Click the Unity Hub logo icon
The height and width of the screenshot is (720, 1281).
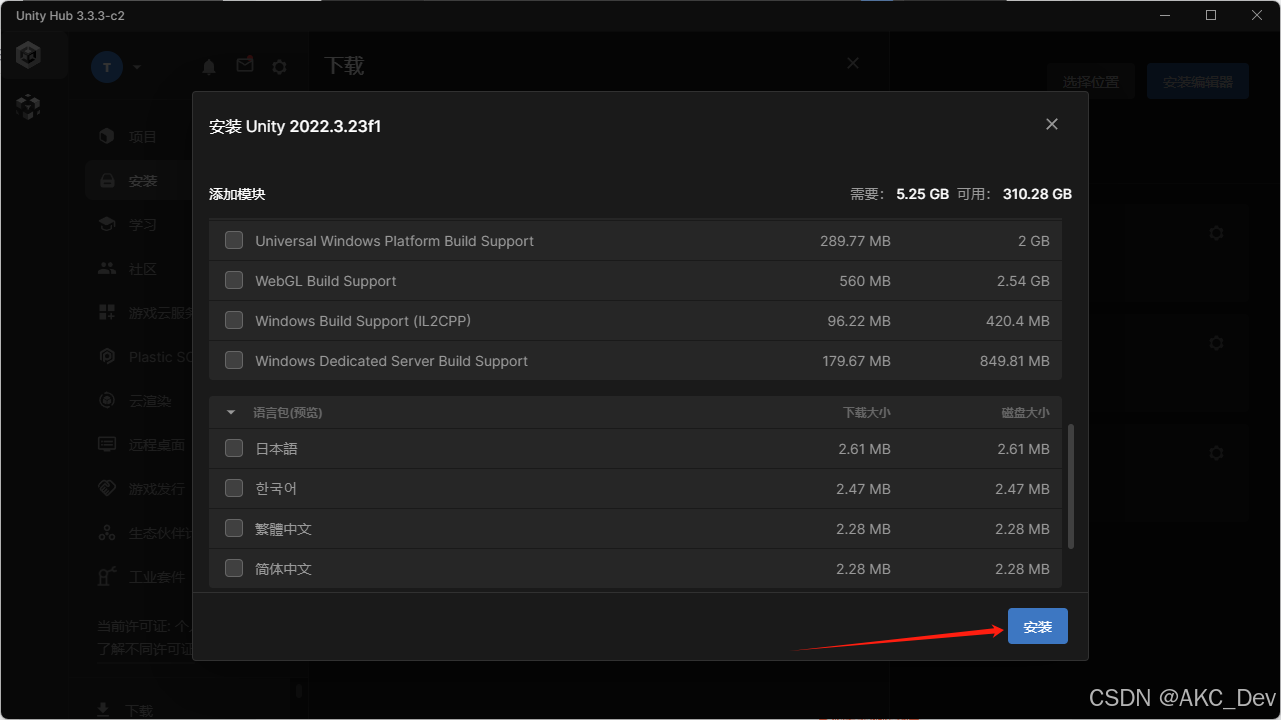coord(29,56)
